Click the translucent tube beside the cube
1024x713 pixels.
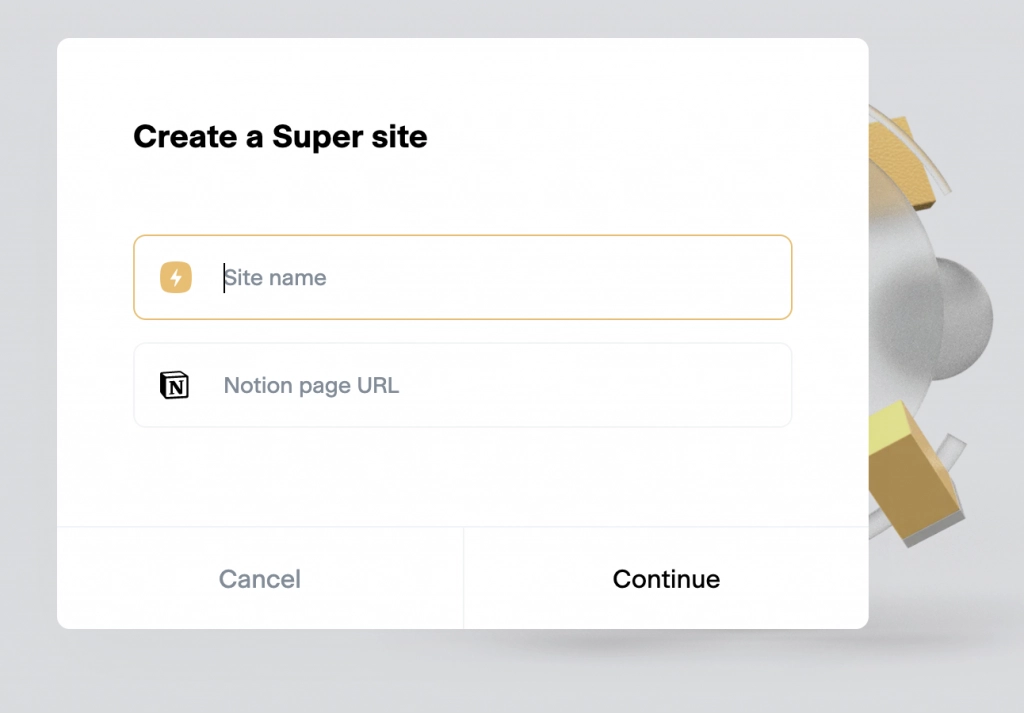952,452
